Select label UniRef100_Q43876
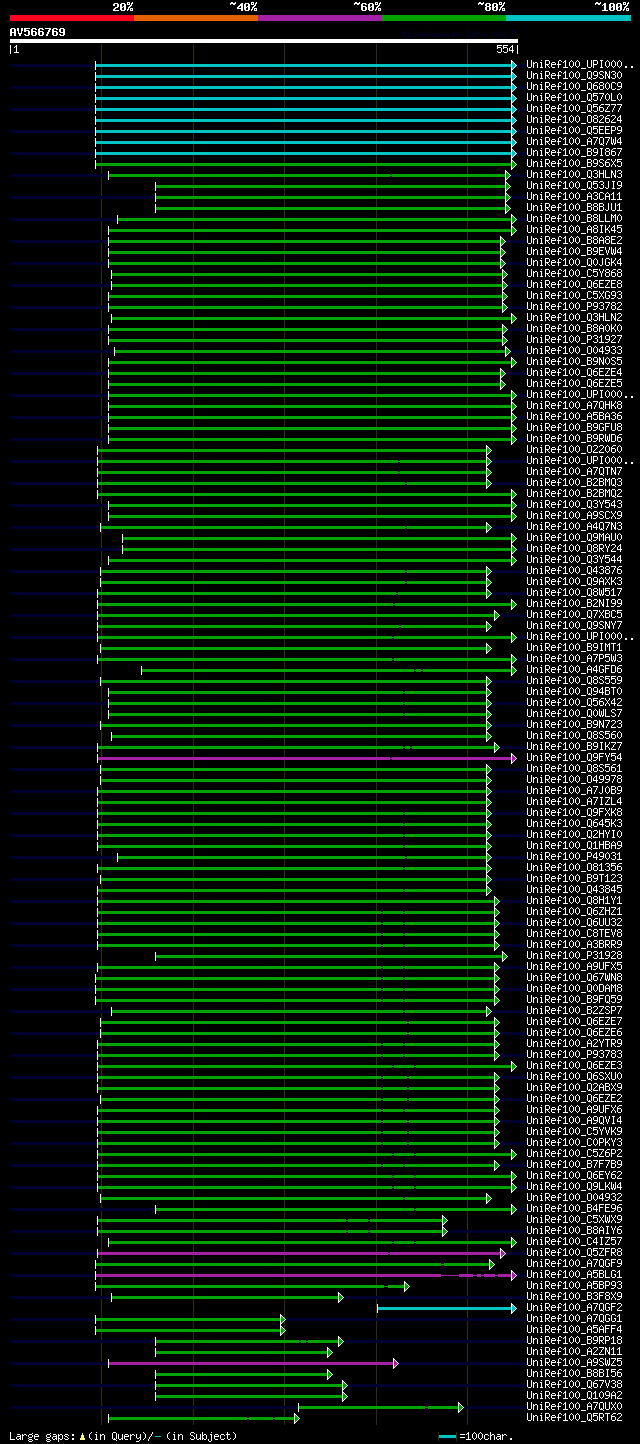Screen dimensions: 640x1444 (x=574, y=570)
